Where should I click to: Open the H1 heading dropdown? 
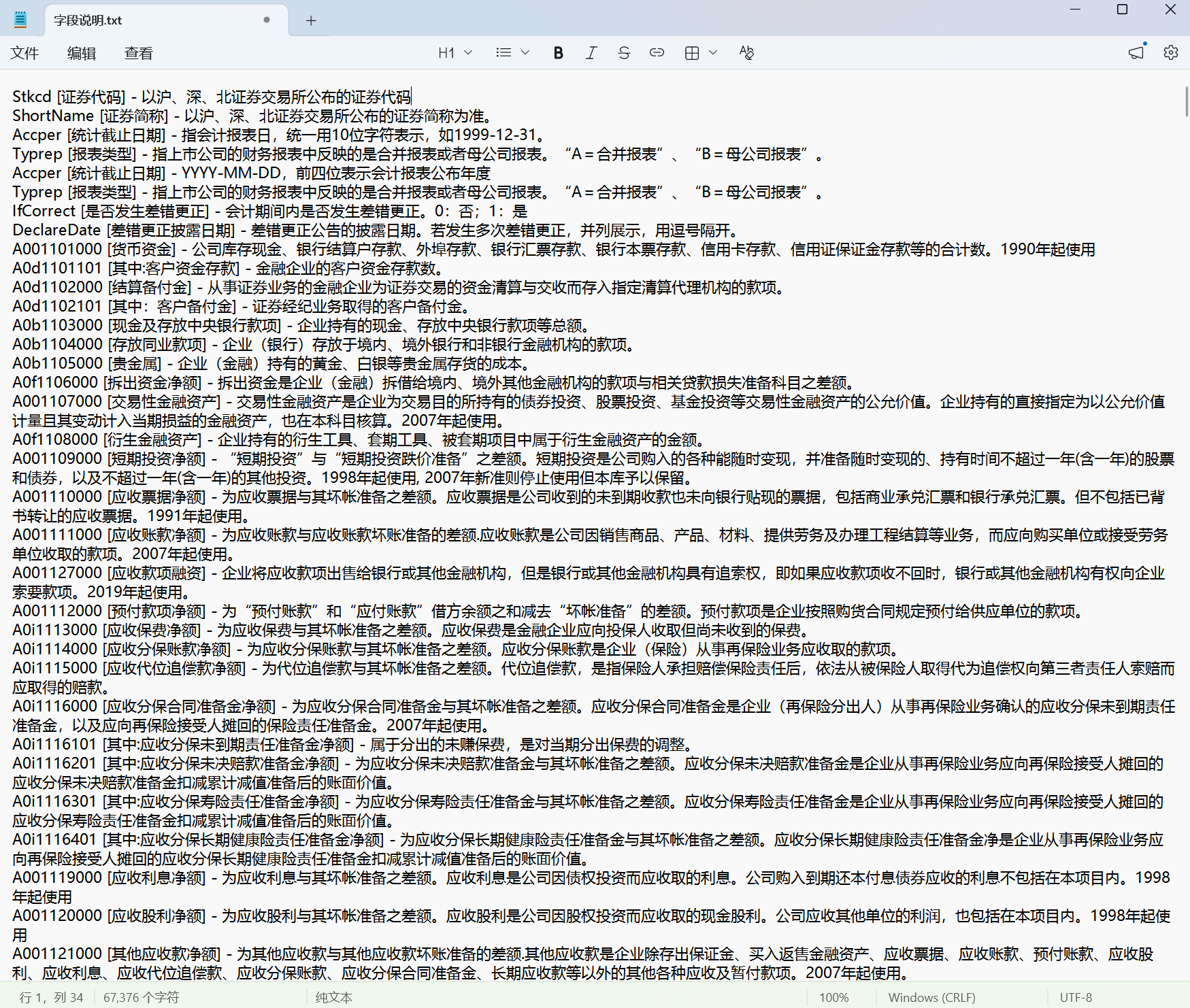[x=455, y=53]
